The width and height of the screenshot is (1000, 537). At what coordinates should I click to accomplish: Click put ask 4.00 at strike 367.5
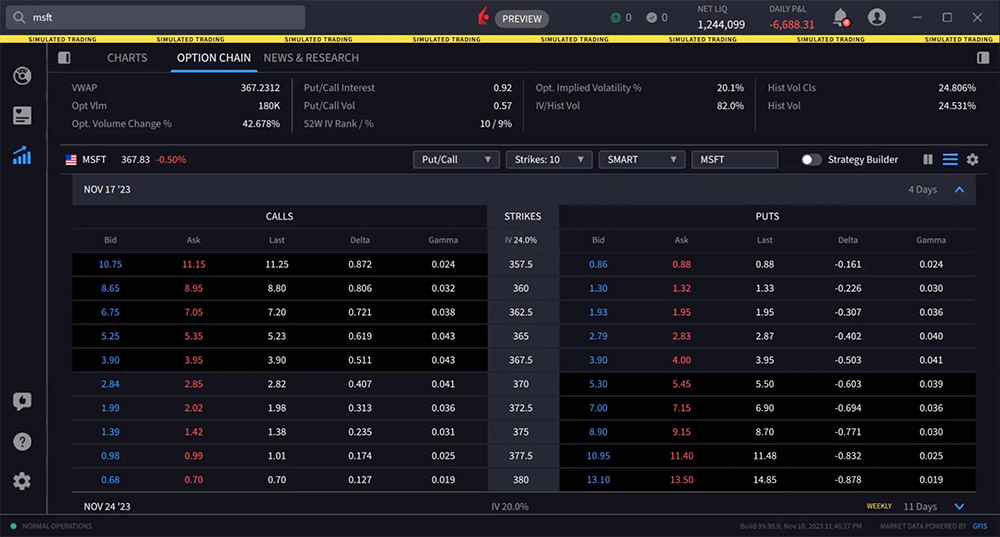point(681,360)
